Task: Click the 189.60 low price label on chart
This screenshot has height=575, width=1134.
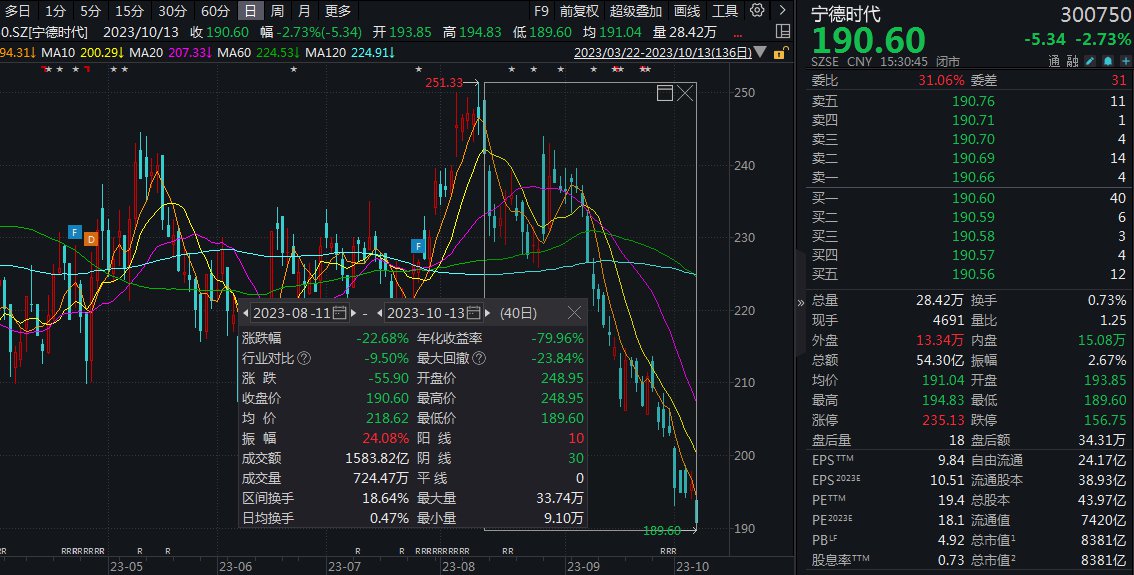Action: (x=662, y=530)
